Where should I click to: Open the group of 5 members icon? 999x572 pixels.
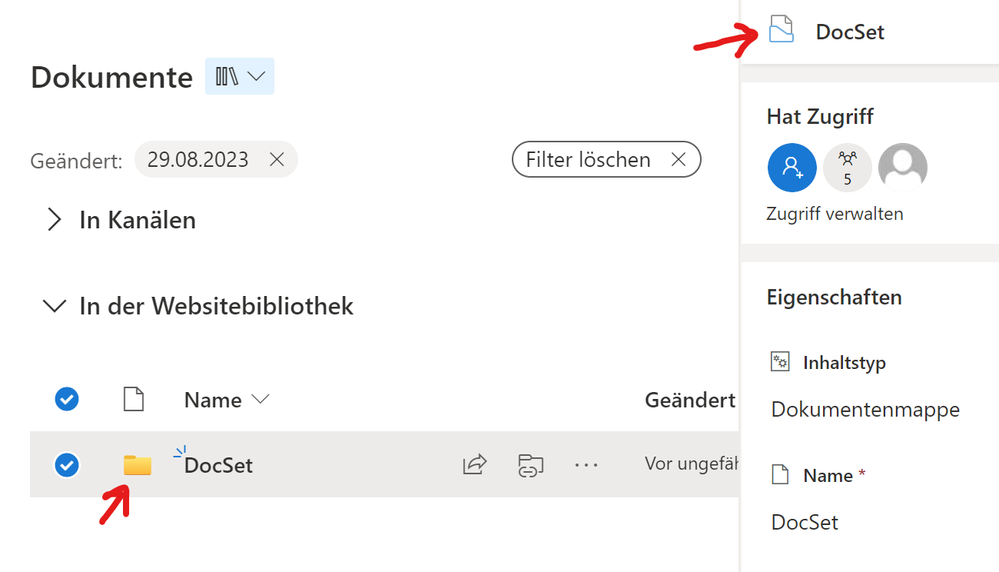pyautogui.click(x=847, y=168)
